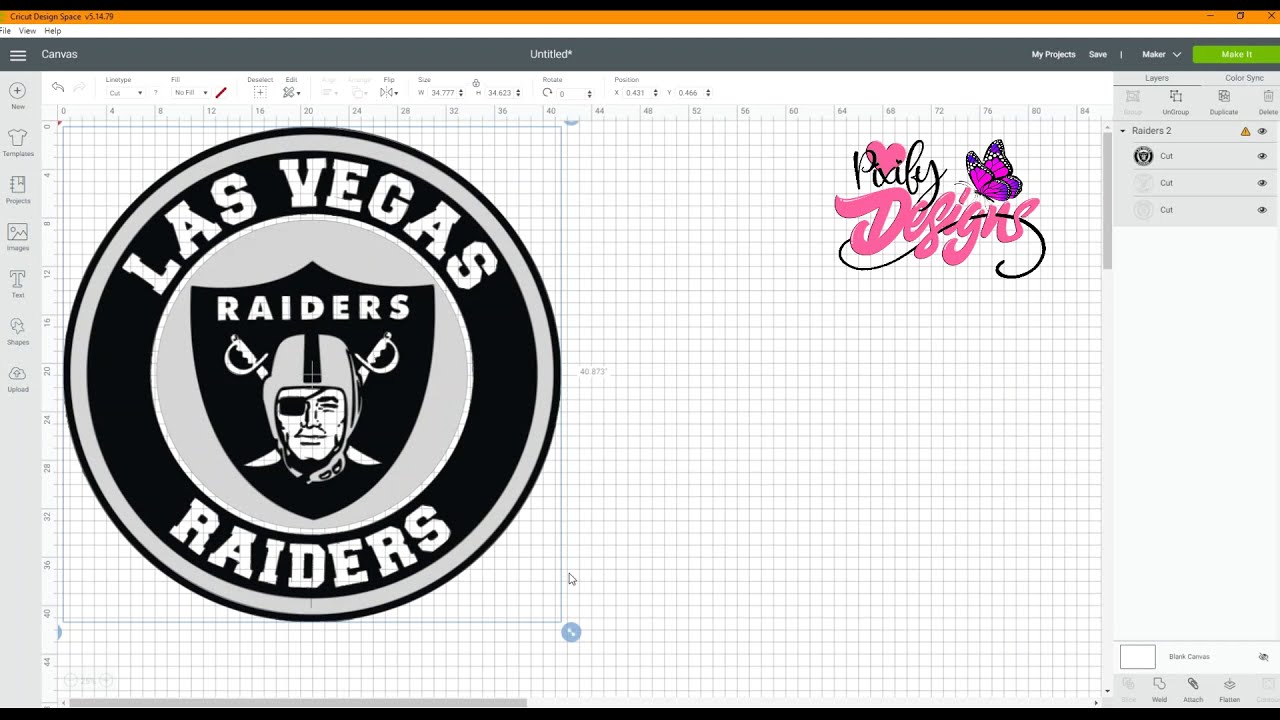Toggle Blank Canvas visibility
Screen dimensions: 1280x720
click(x=1263, y=657)
